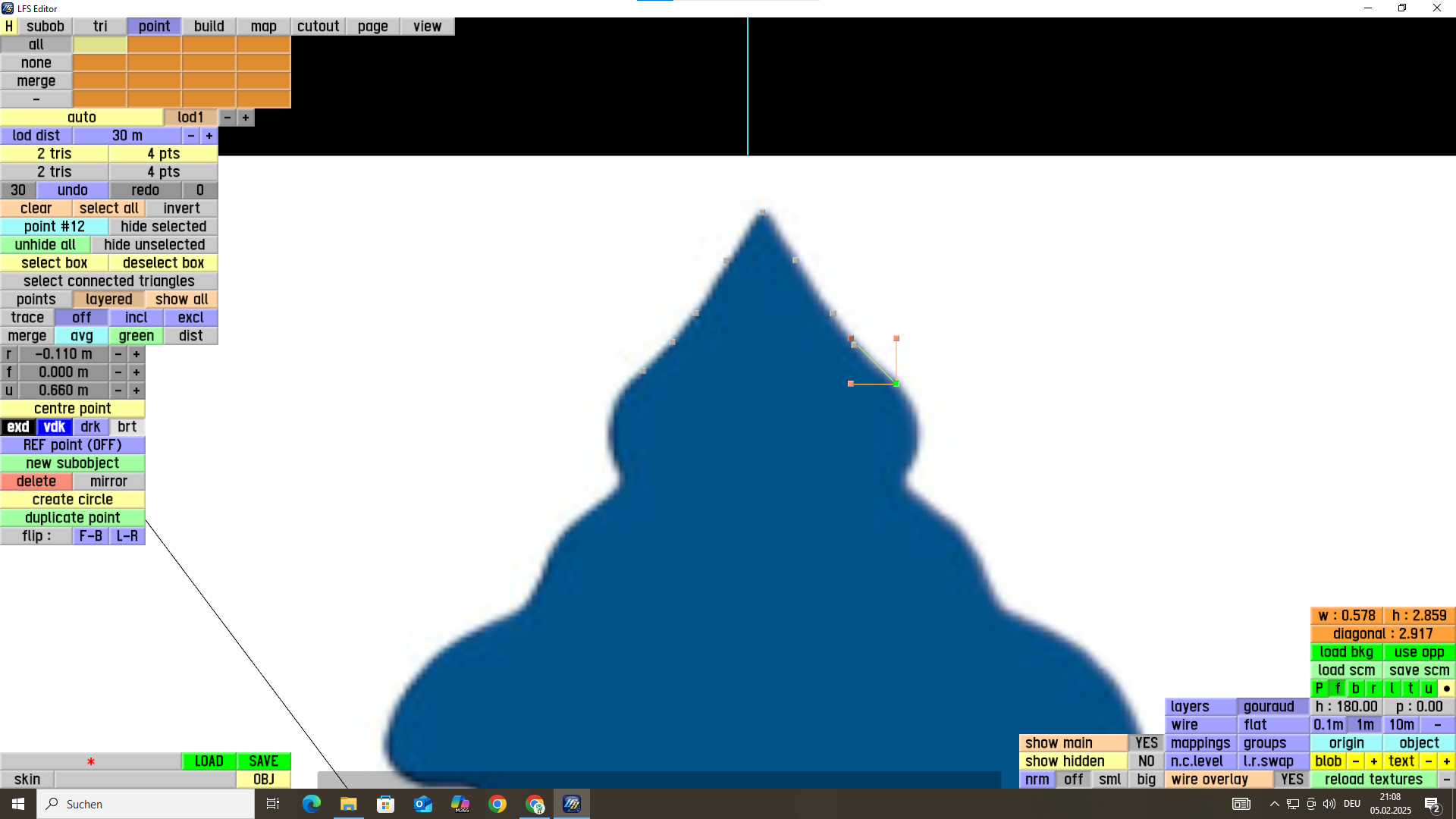Toggle show main YES button
Image resolution: width=1456 pixels, height=819 pixels.
click(x=1146, y=743)
